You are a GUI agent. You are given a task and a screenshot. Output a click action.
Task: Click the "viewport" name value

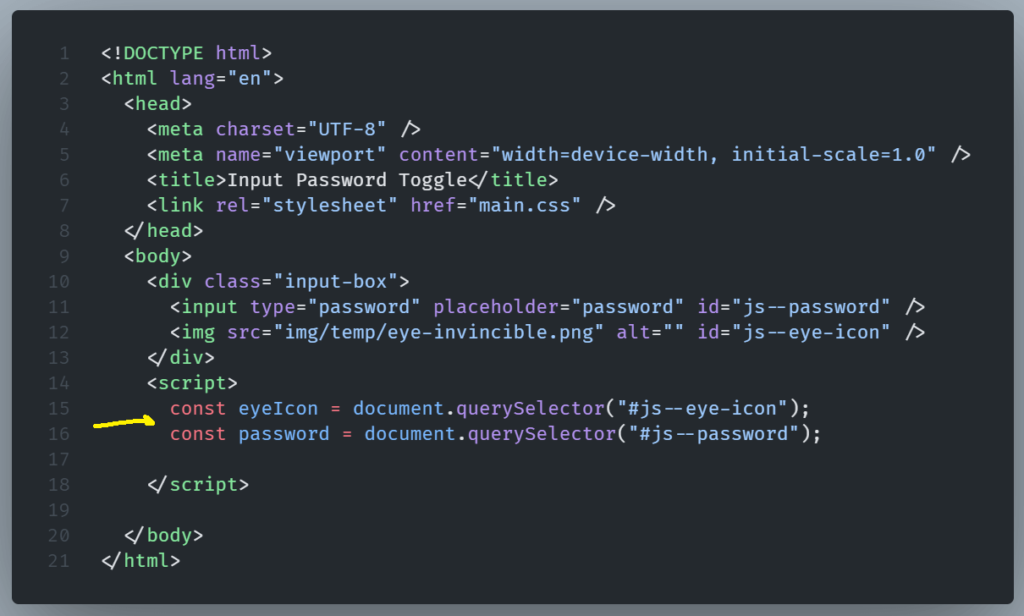click(x=336, y=155)
